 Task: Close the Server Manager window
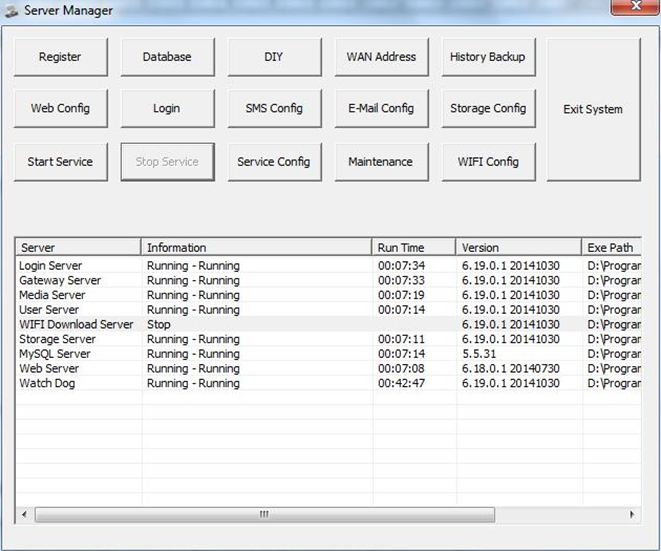(634, 7)
